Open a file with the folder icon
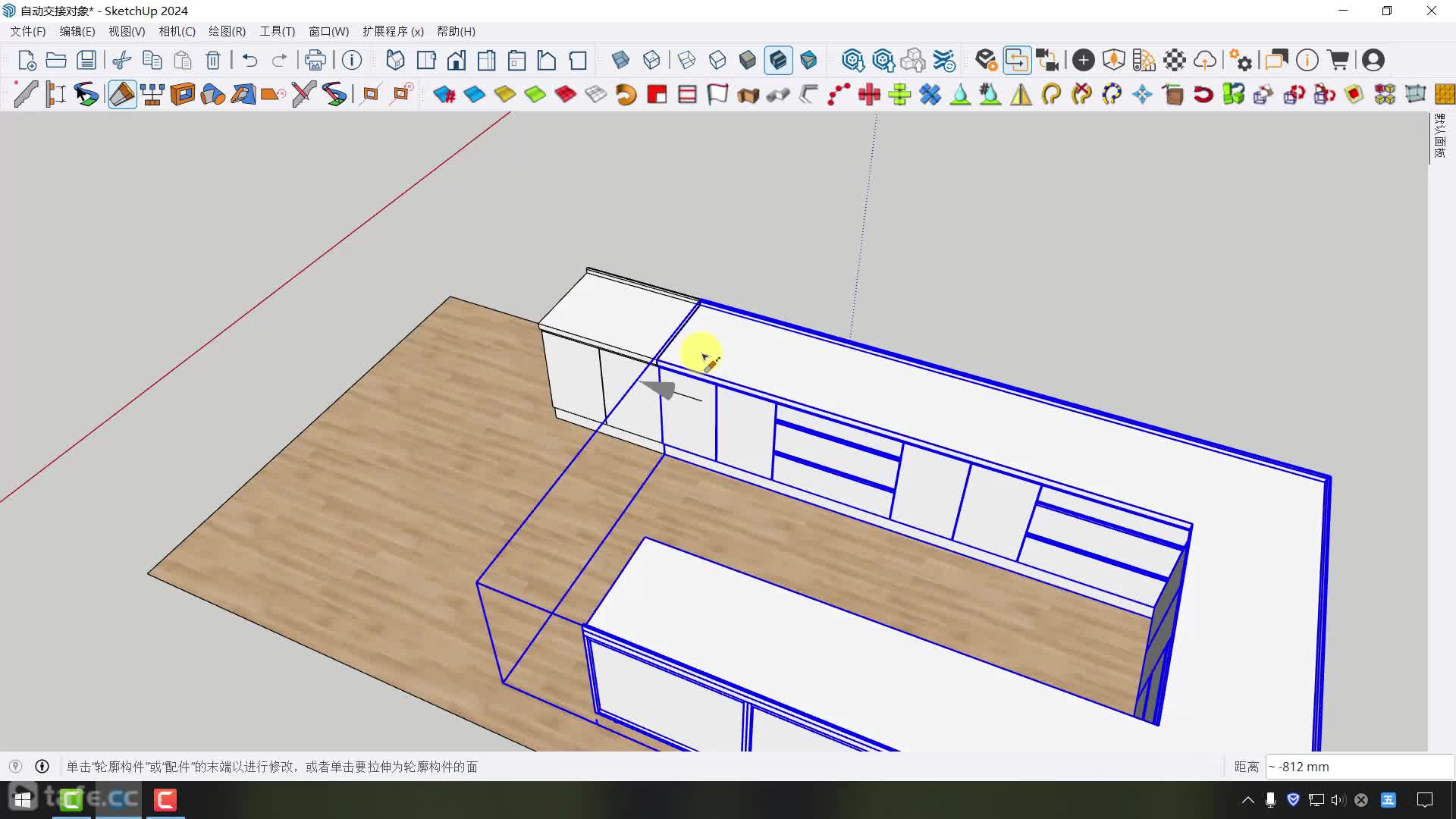This screenshot has height=819, width=1456. [56, 60]
